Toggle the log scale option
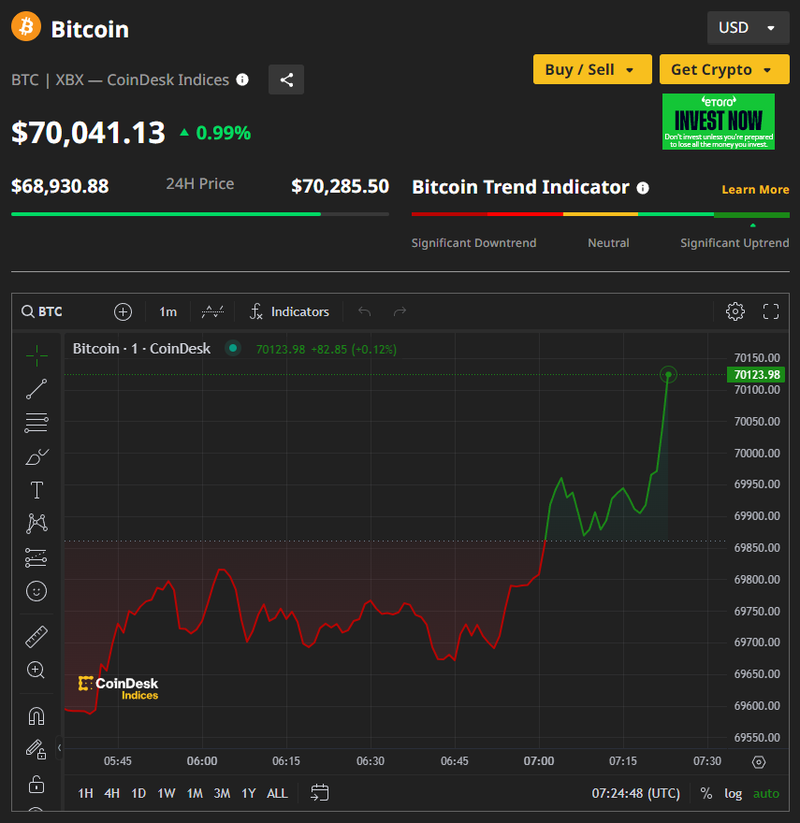Viewport: 800px width, 823px height. [733, 793]
